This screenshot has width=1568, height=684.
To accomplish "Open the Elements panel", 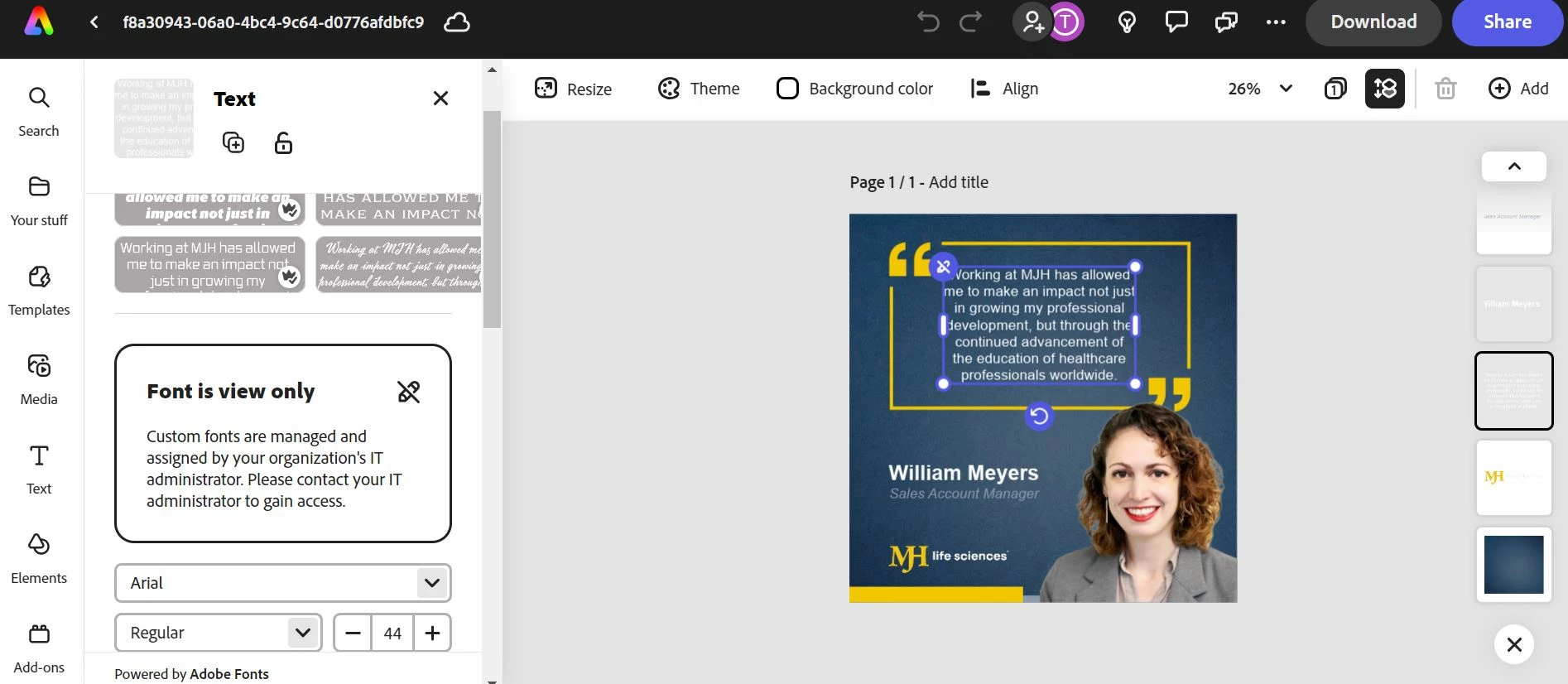I will [x=39, y=559].
